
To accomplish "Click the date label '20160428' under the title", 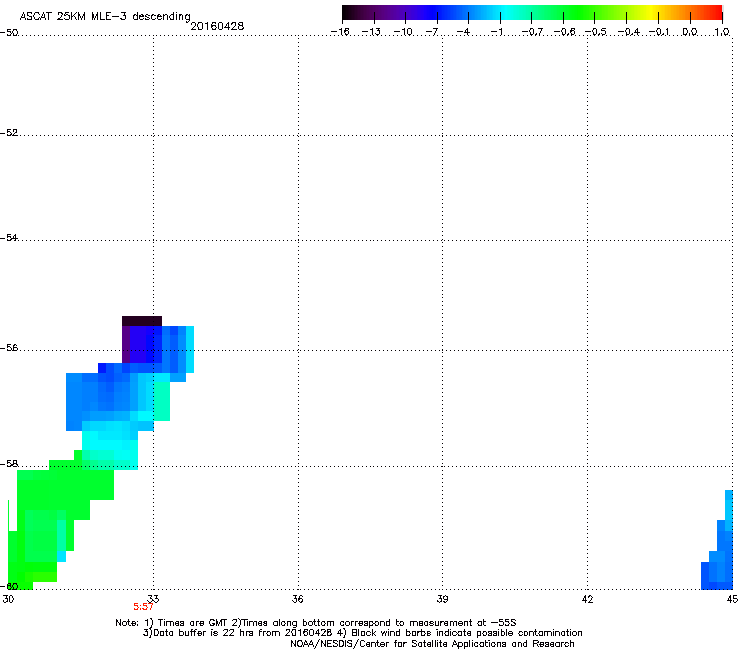I will (x=217, y=26).
